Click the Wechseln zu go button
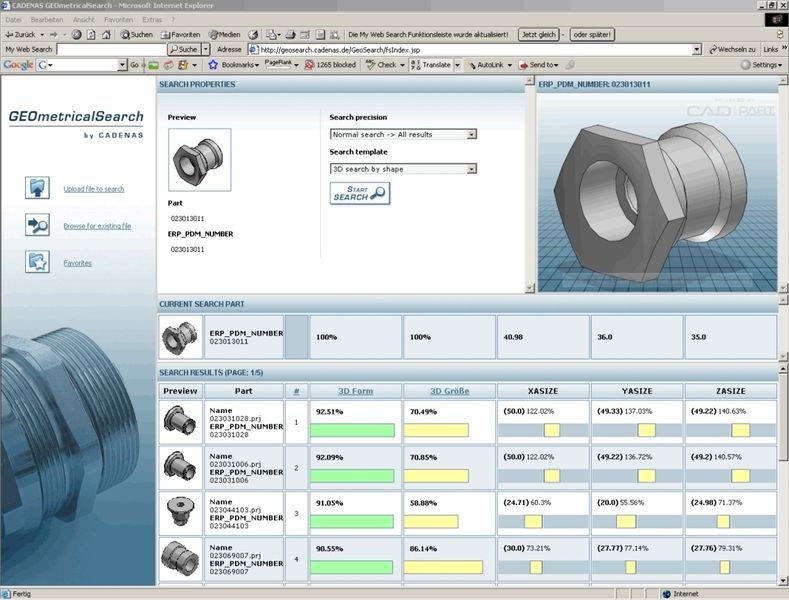 [732, 49]
